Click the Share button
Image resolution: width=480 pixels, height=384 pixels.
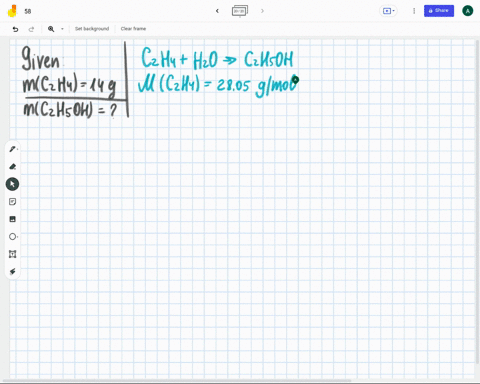(x=439, y=11)
